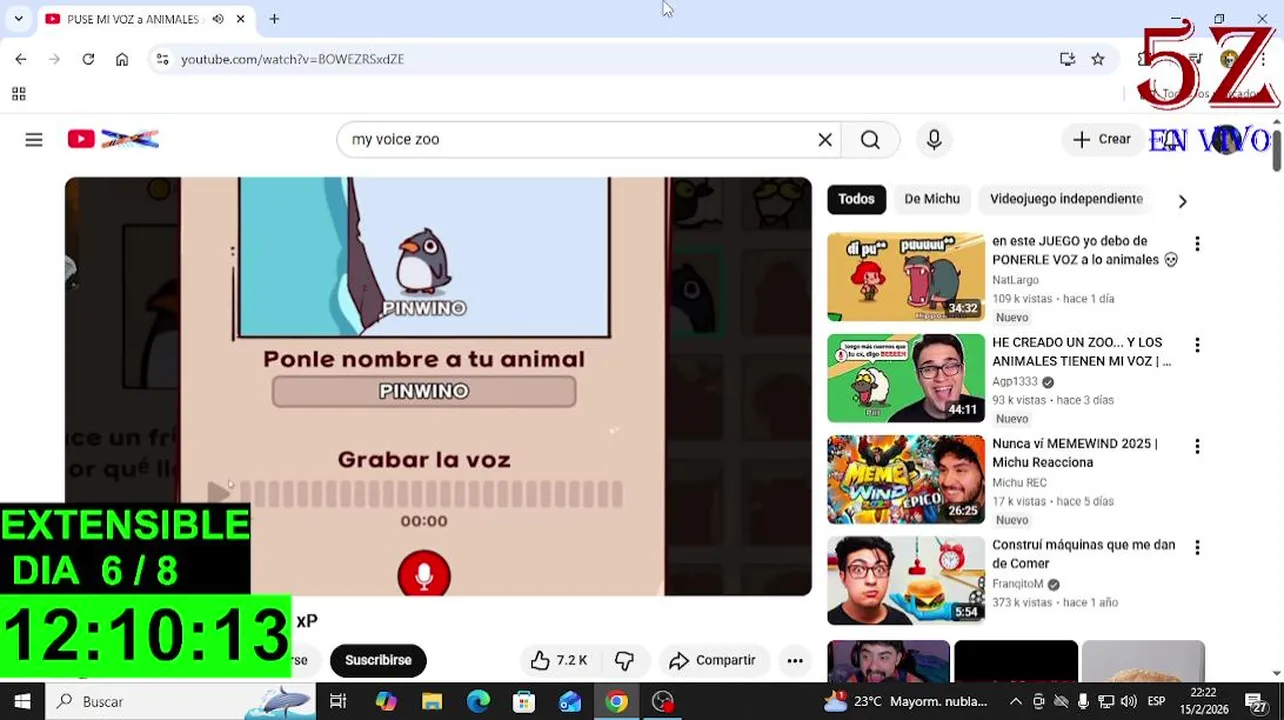Screen dimensions: 1284x720
Task: Select the Todos filter chip
Action: pyautogui.click(x=856, y=199)
